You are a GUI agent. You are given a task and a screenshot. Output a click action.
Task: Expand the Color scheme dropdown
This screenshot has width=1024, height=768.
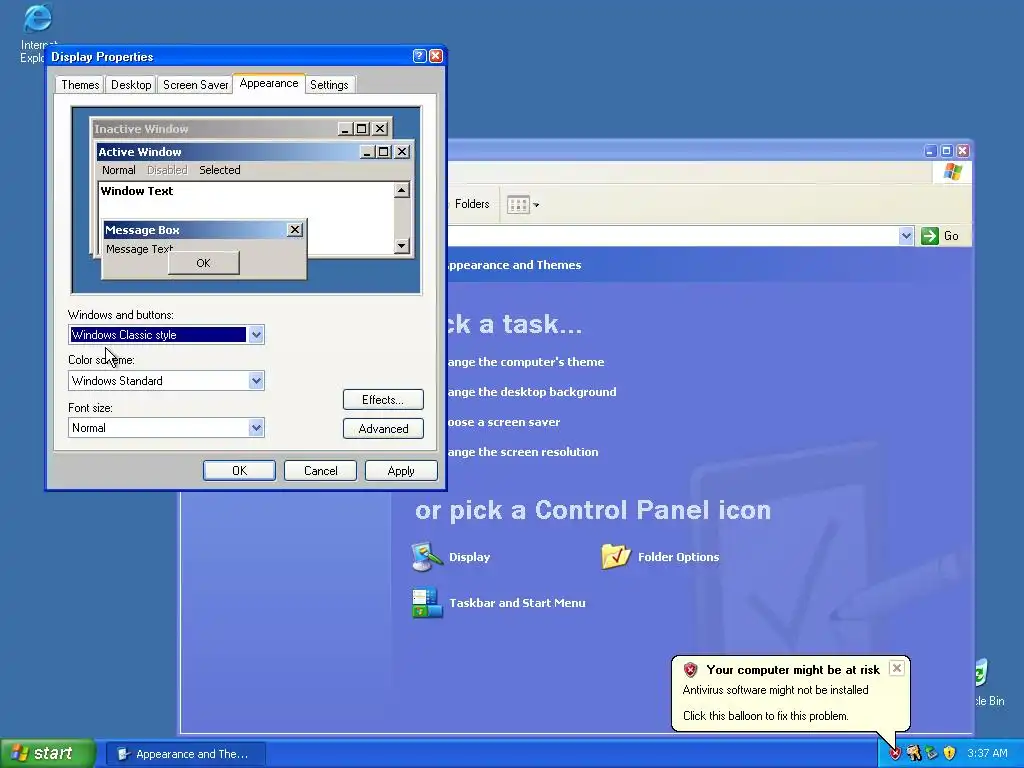pyautogui.click(x=256, y=381)
